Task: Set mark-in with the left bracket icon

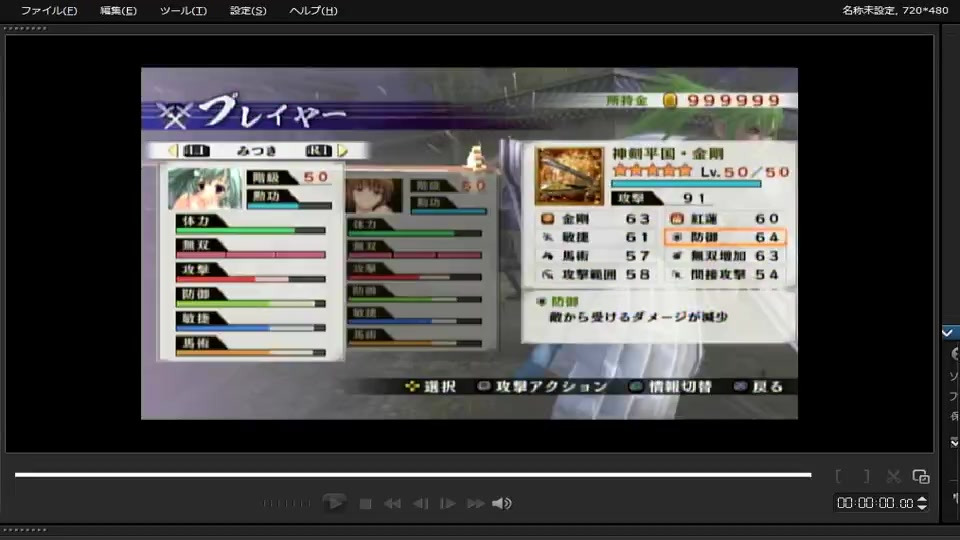Action: pyautogui.click(x=838, y=476)
